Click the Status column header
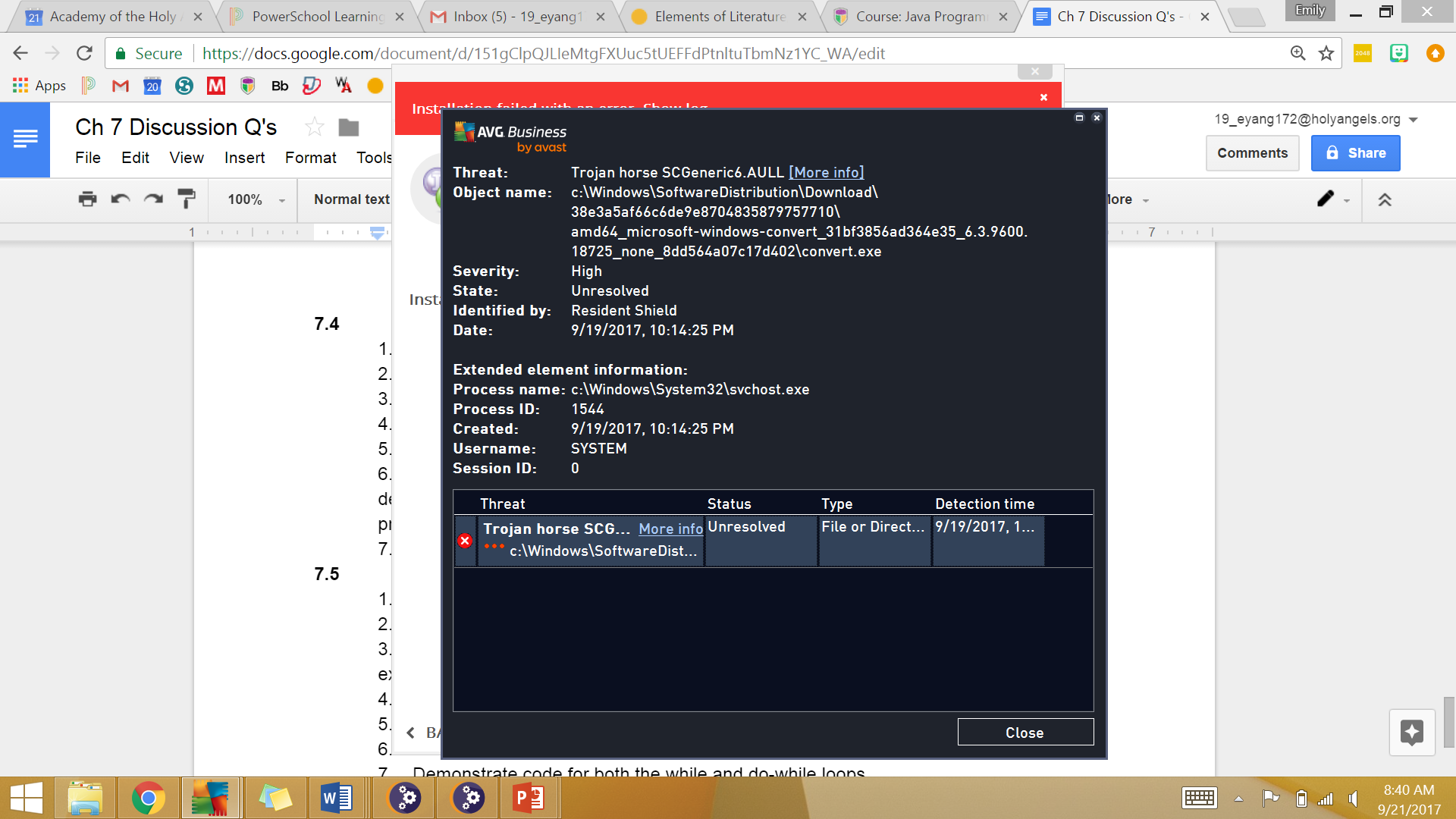1456x819 pixels. pos(729,504)
